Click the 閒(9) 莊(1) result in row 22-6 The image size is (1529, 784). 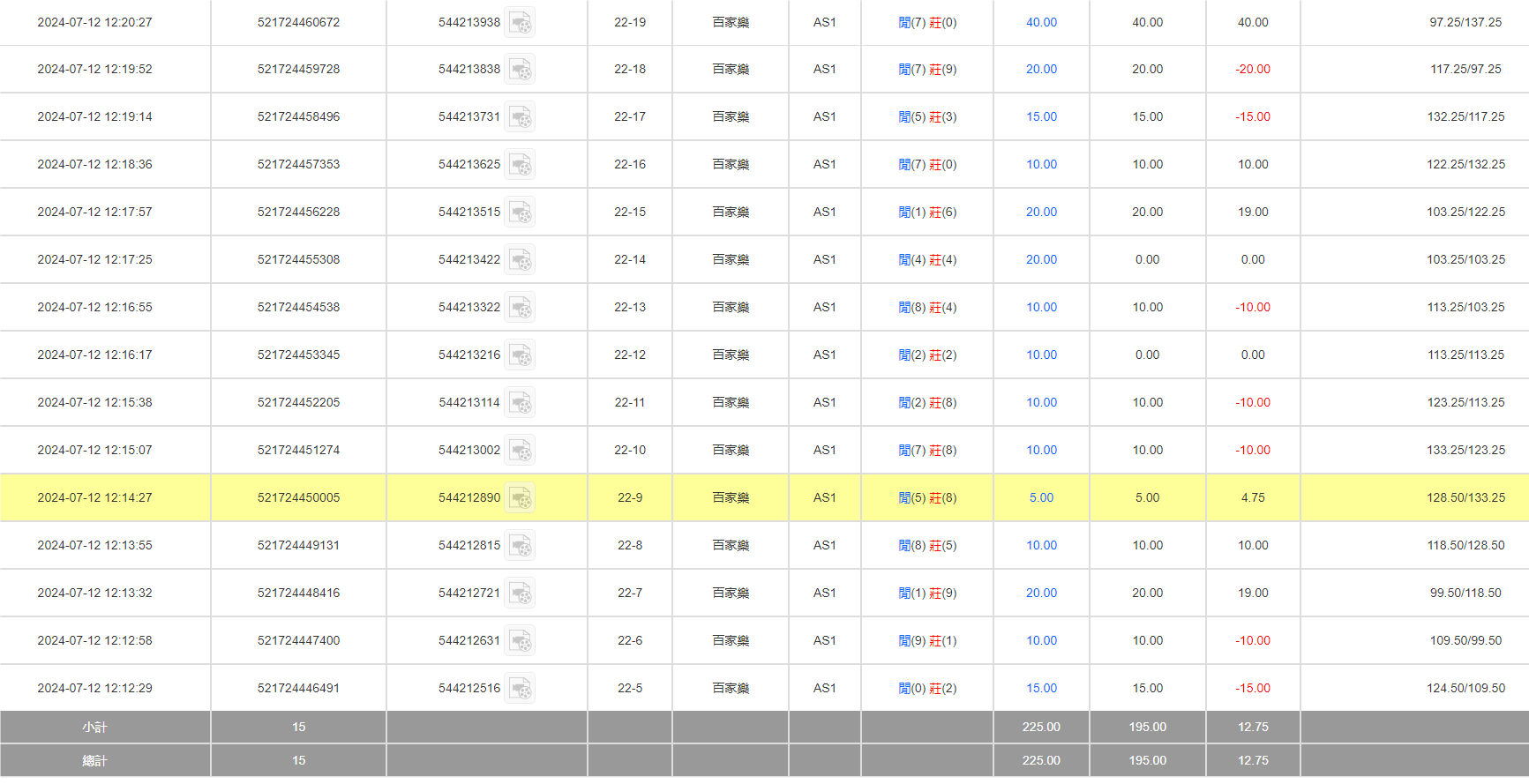(x=927, y=641)
